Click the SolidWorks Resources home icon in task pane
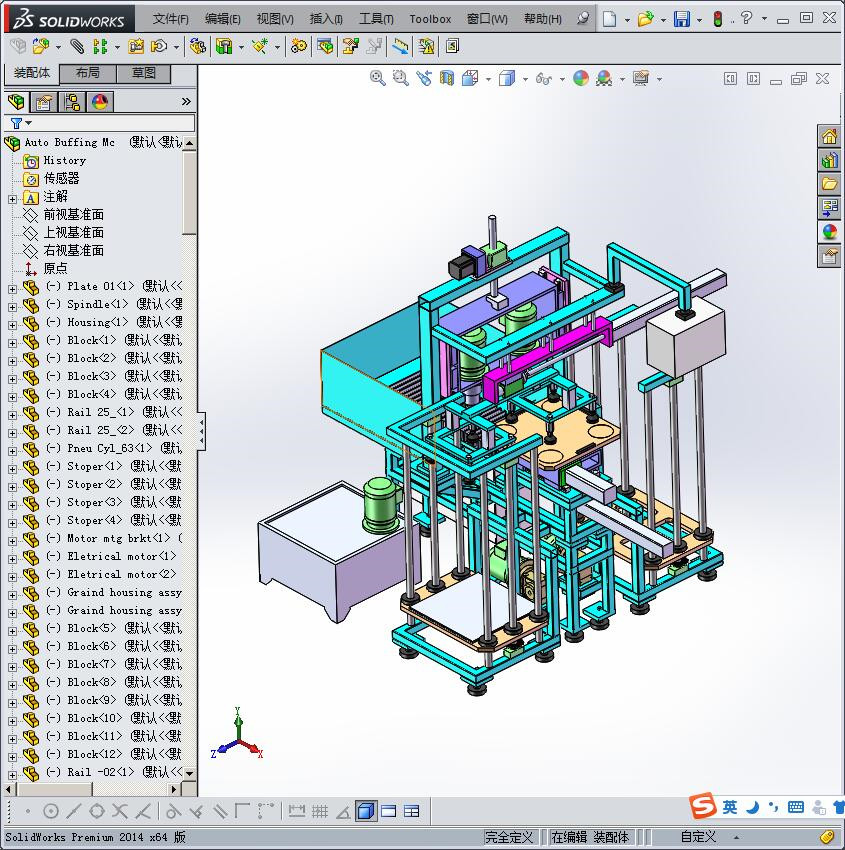 (829, 137)
